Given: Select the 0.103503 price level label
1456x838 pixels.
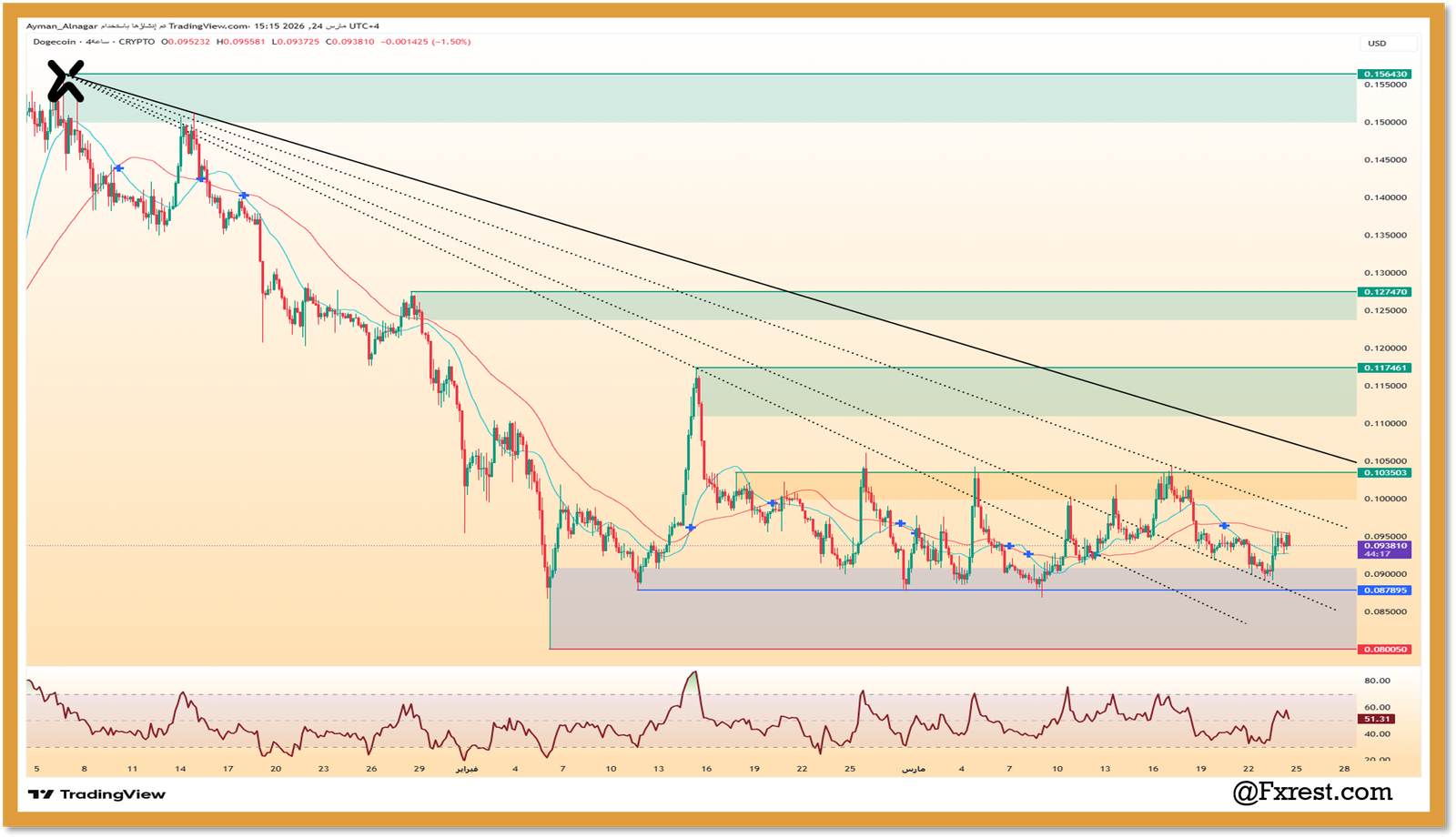Looking at the screenshot, I should point(1383,472).
